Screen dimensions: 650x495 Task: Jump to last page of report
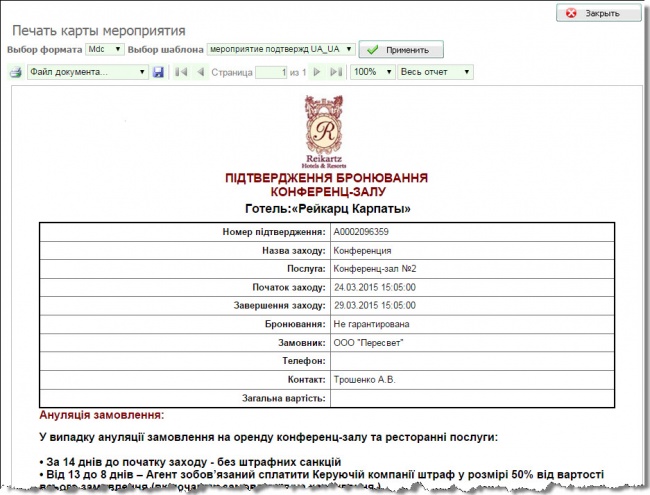pos(336,73)
